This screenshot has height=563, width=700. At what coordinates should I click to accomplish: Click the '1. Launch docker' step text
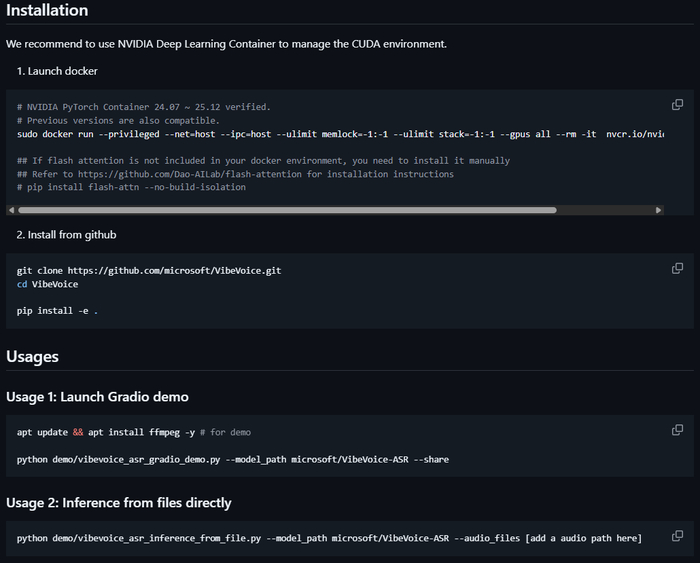[x=57, y=71]
